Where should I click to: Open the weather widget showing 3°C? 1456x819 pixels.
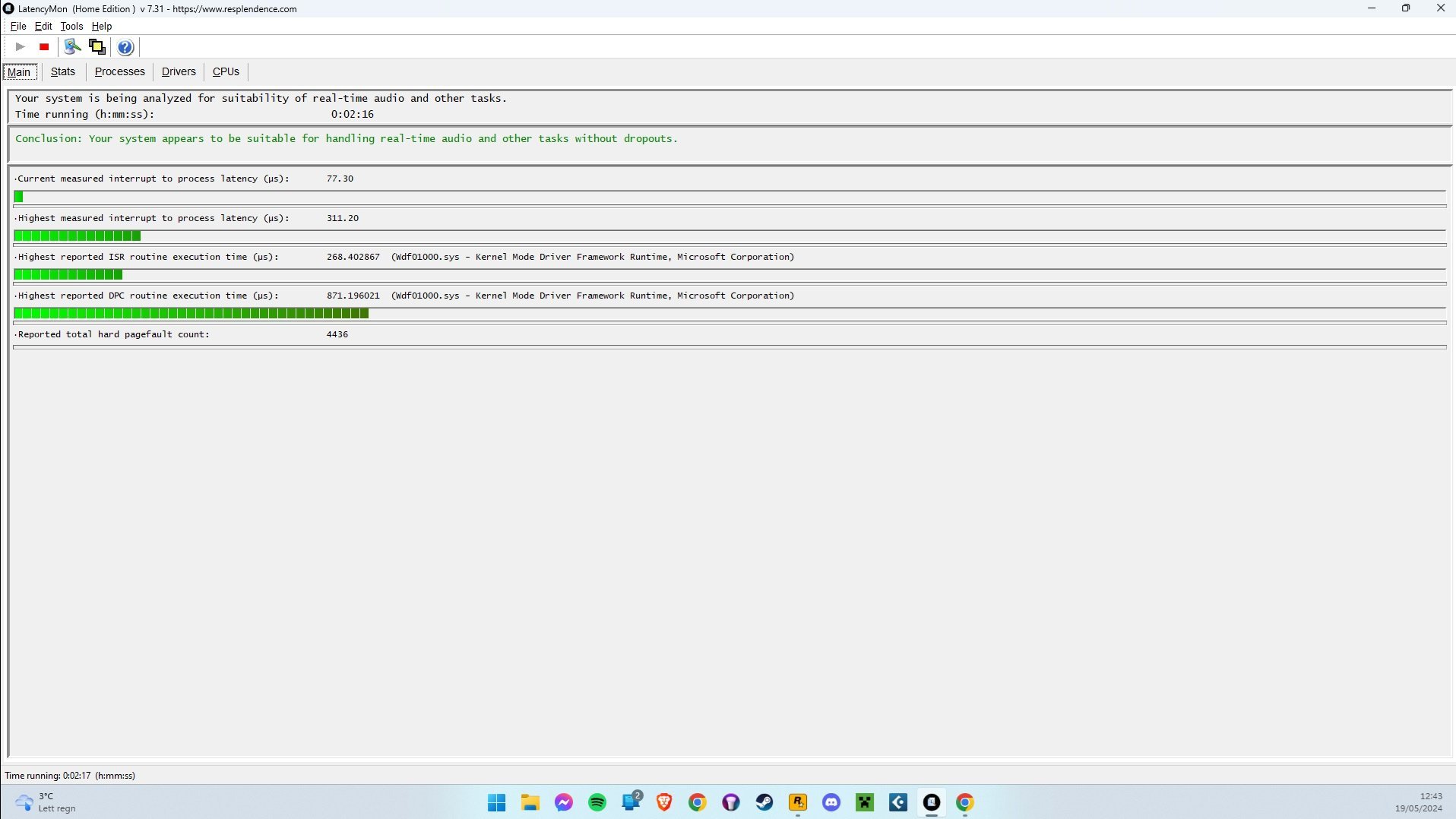click(x=46, y=802)
